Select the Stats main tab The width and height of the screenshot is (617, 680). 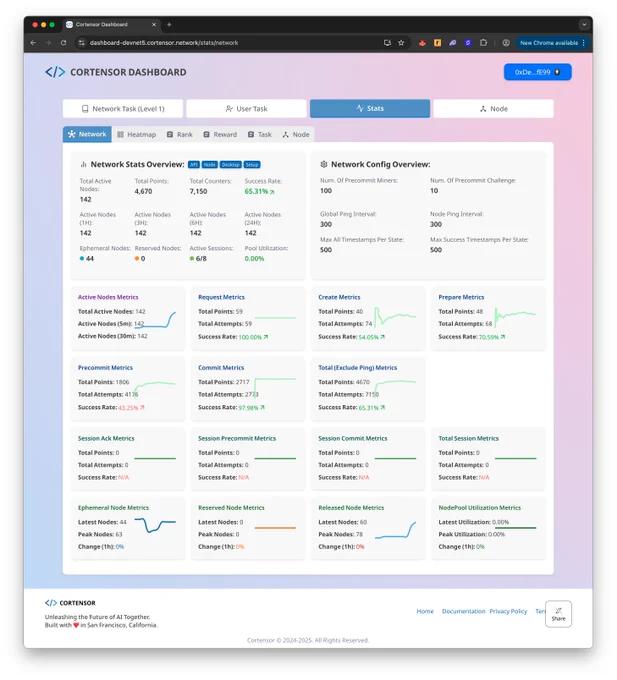[370, 108]
